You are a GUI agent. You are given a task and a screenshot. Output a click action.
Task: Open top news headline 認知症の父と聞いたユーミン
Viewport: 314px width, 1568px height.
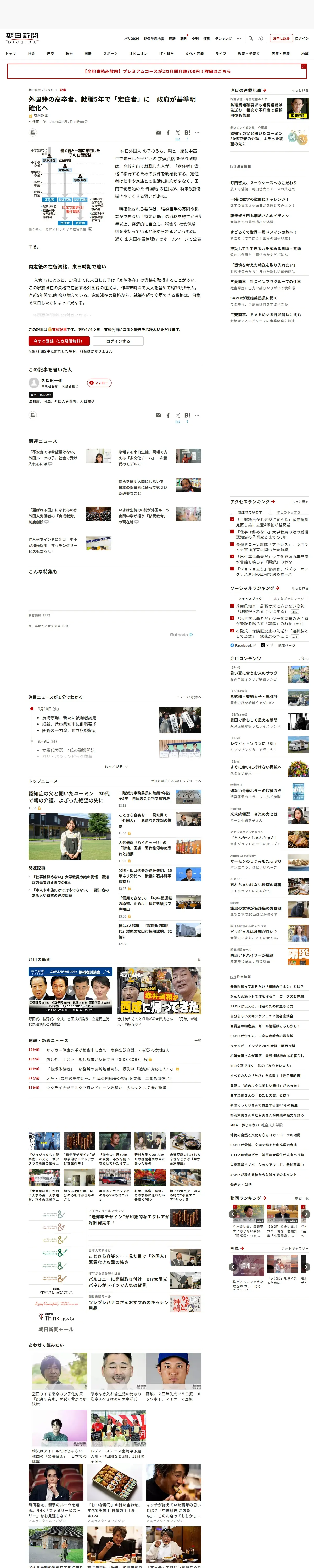click(x=70, y=797)
